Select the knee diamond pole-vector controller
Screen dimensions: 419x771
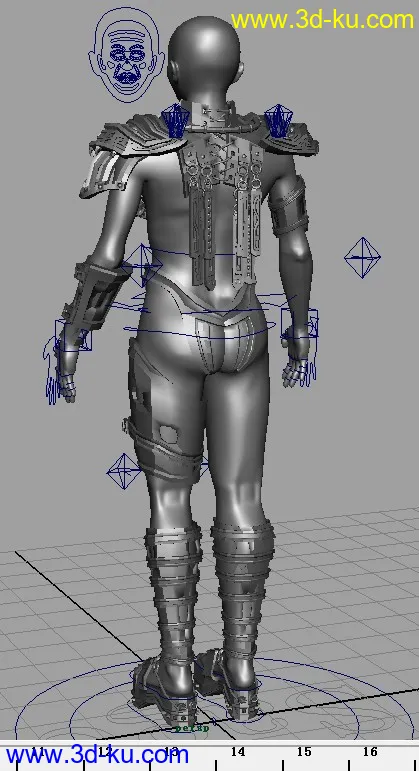(124, 472)
